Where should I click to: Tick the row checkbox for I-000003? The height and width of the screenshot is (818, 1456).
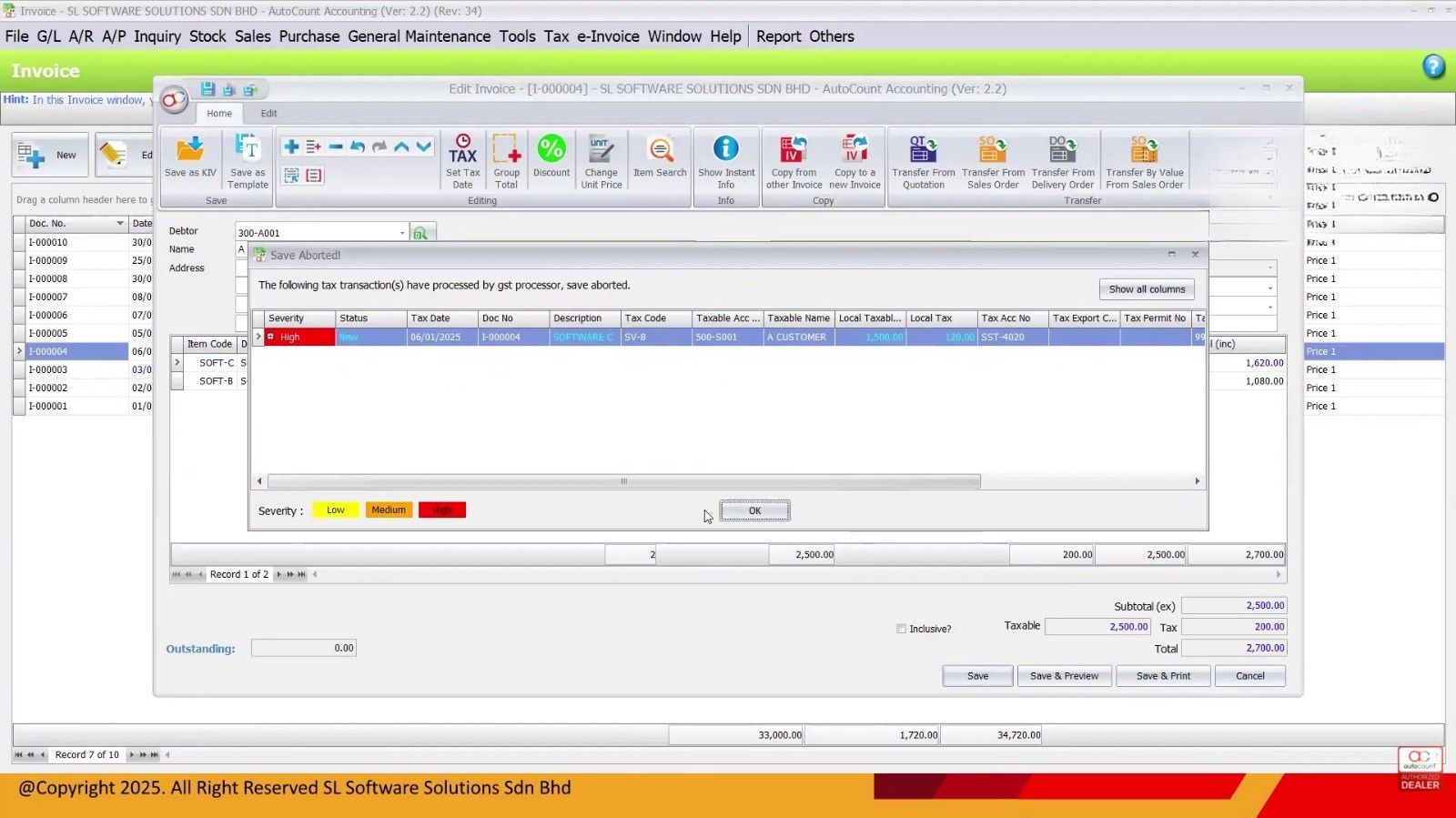coord(19,369)
